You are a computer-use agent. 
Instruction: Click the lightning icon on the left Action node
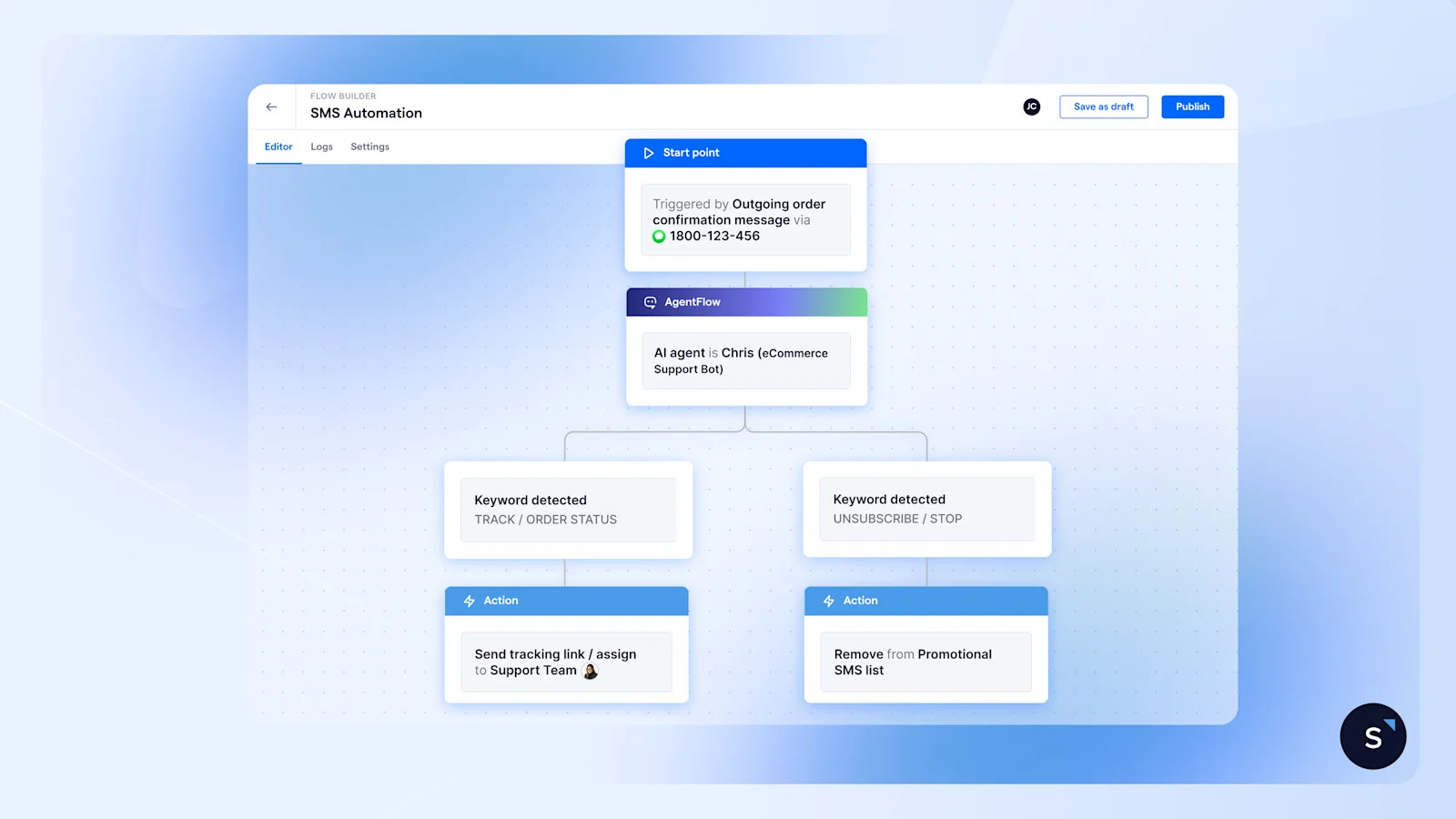(x=469, y=601)
